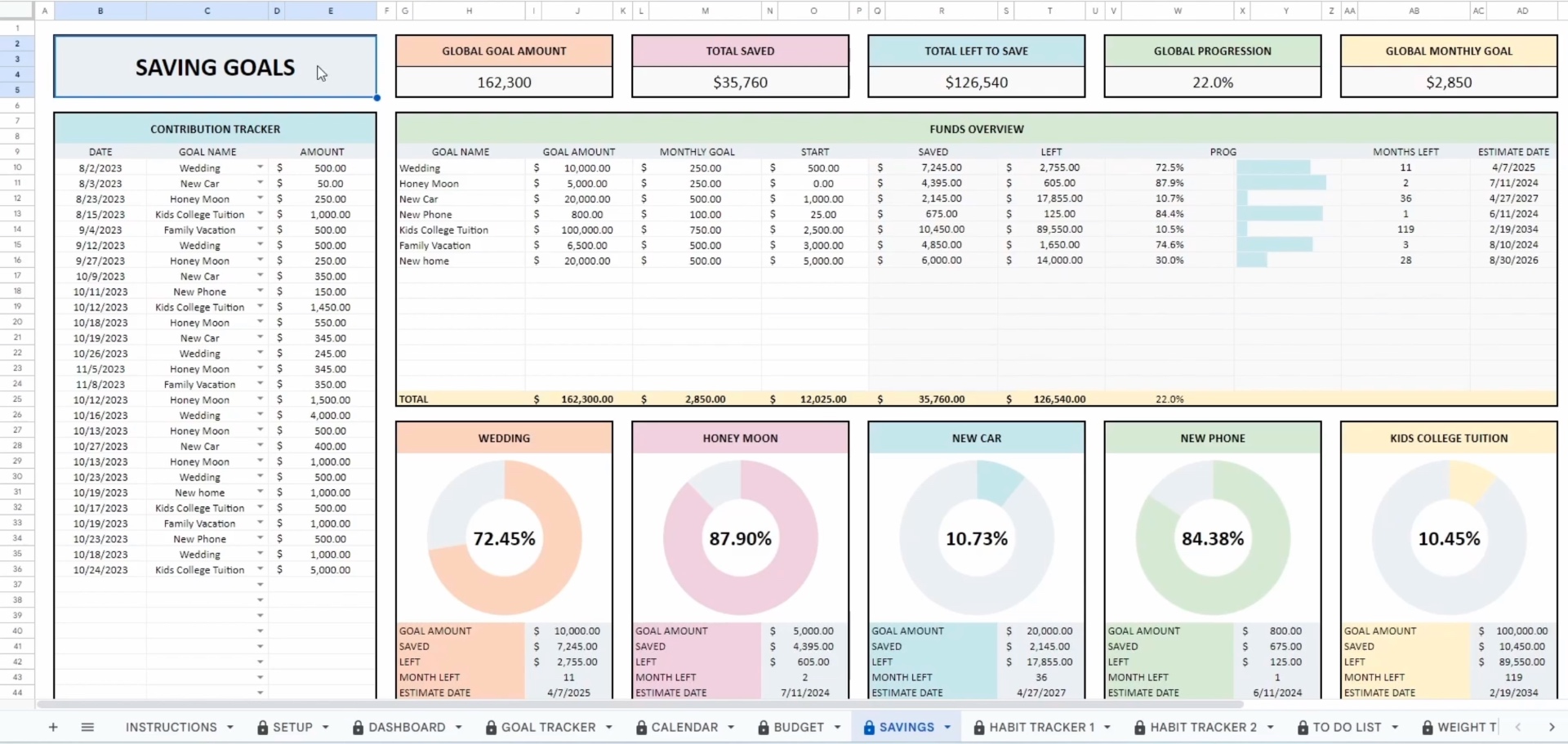Select the $2,850 global monthly goal cell
Image resolution: width=1568 pixels, height=744 pixels.
click(1449, 82)
